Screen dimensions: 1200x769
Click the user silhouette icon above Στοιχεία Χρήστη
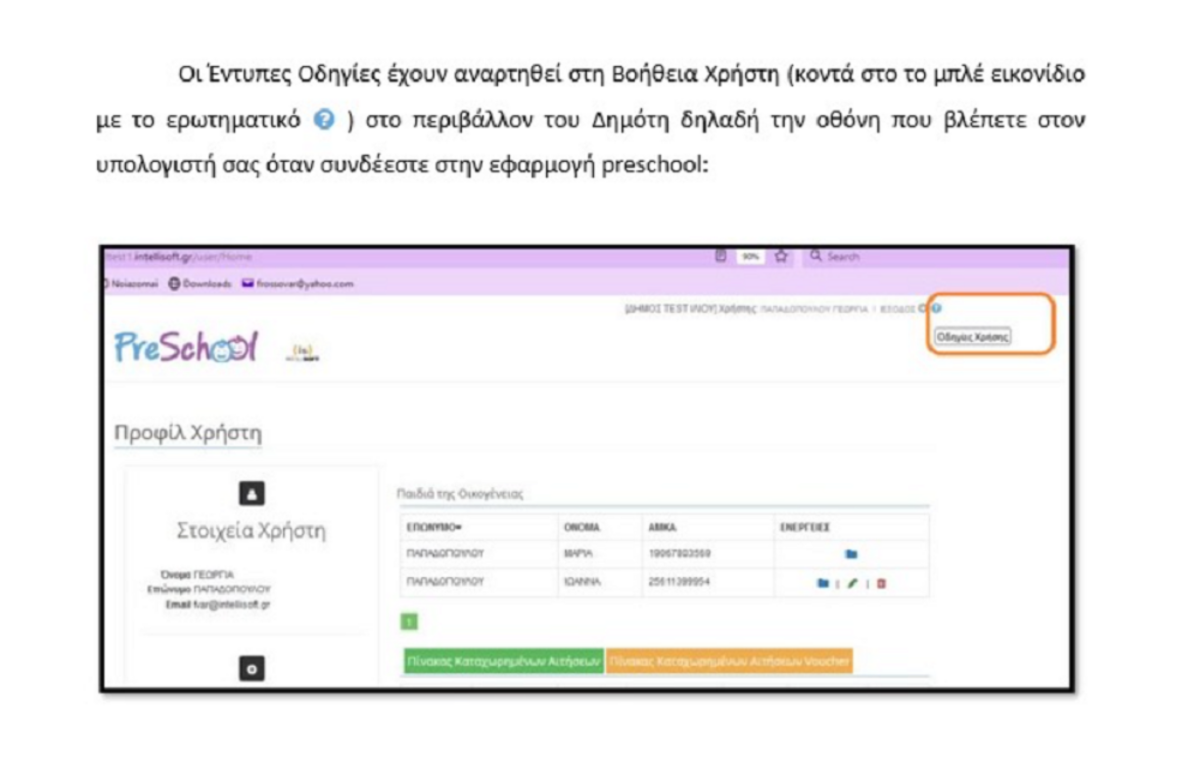[252, 493]
